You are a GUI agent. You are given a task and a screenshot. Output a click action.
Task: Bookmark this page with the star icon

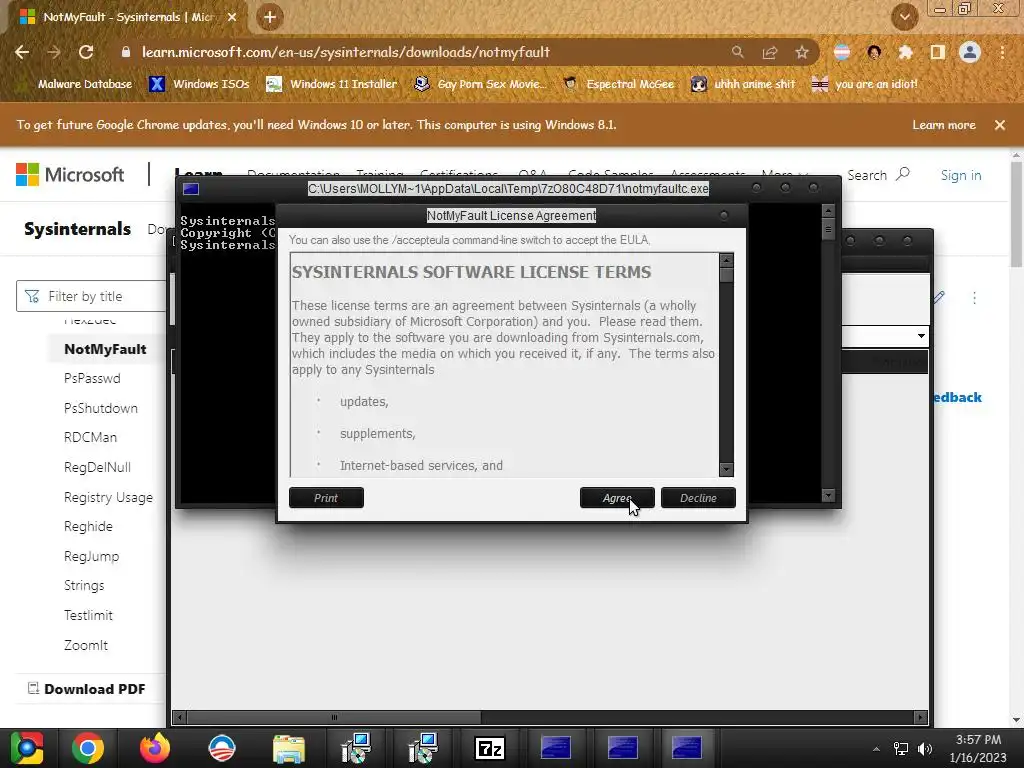pos(802,52)
